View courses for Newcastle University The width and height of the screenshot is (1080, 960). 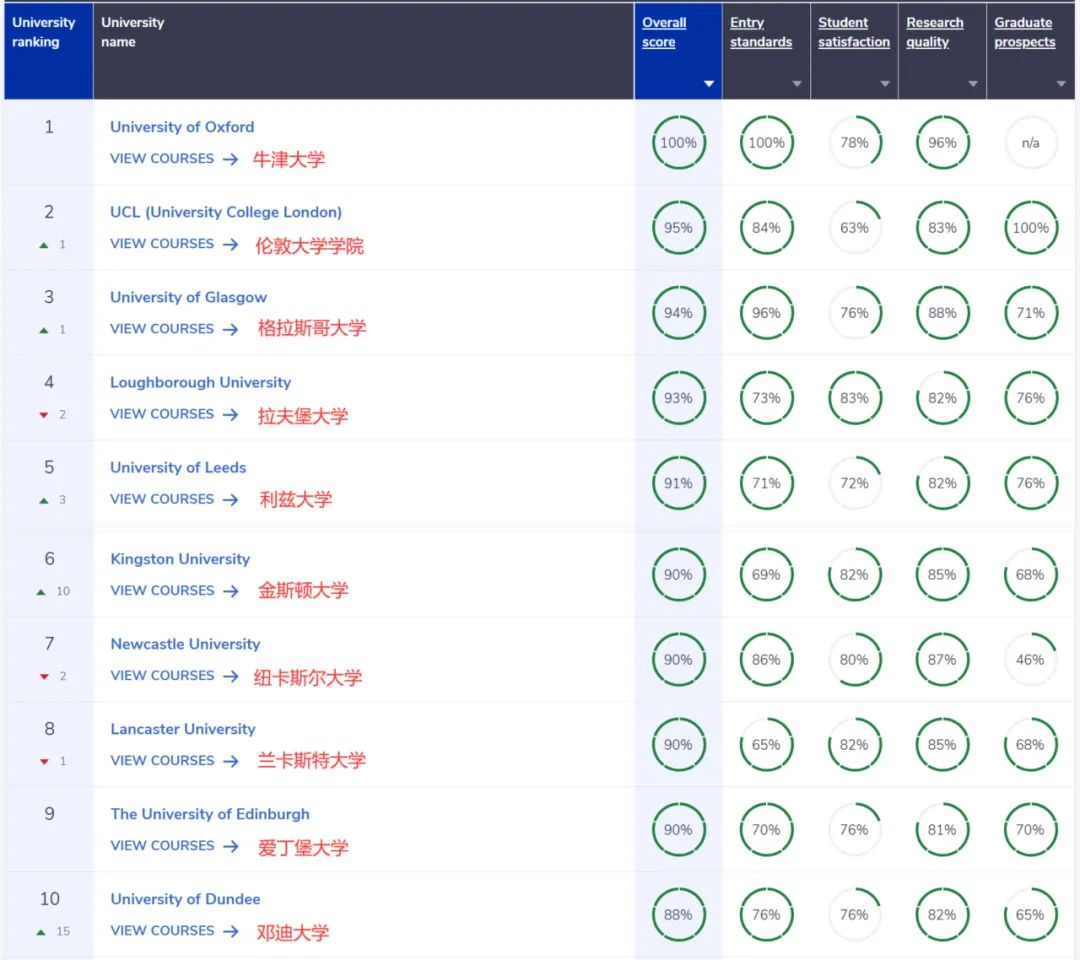174,676
